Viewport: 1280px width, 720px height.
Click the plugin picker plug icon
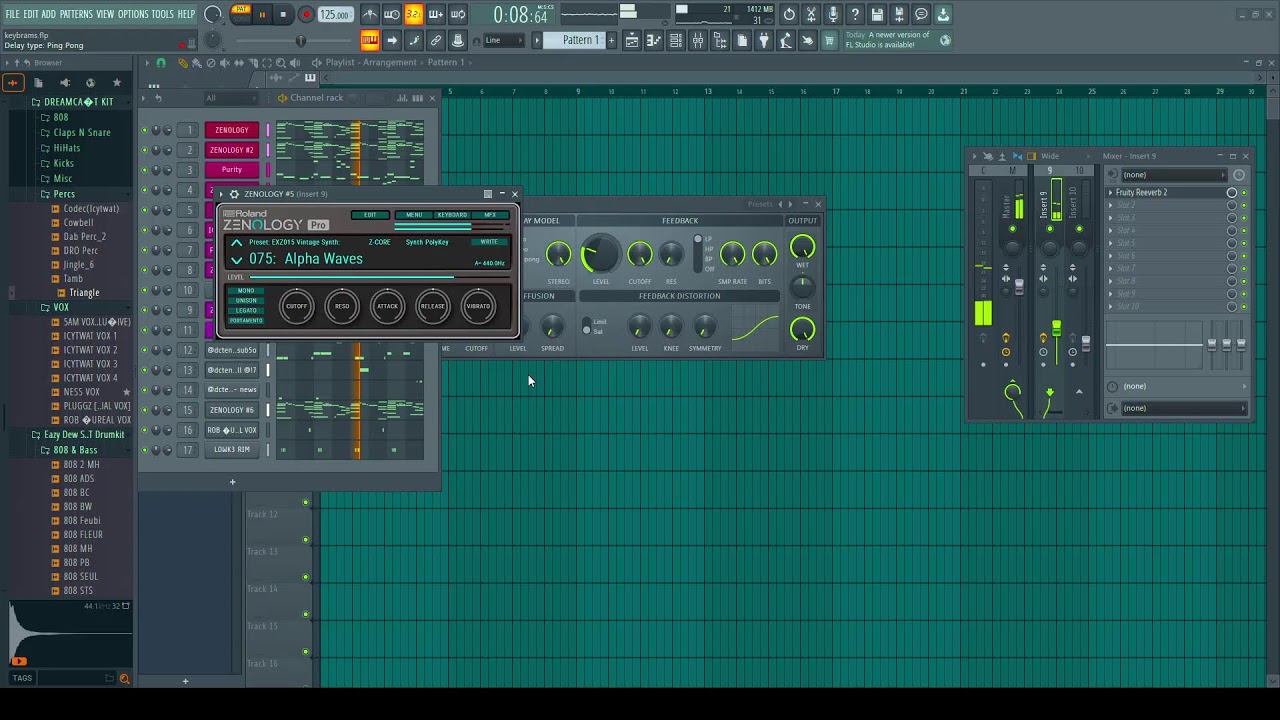(764, 40)
